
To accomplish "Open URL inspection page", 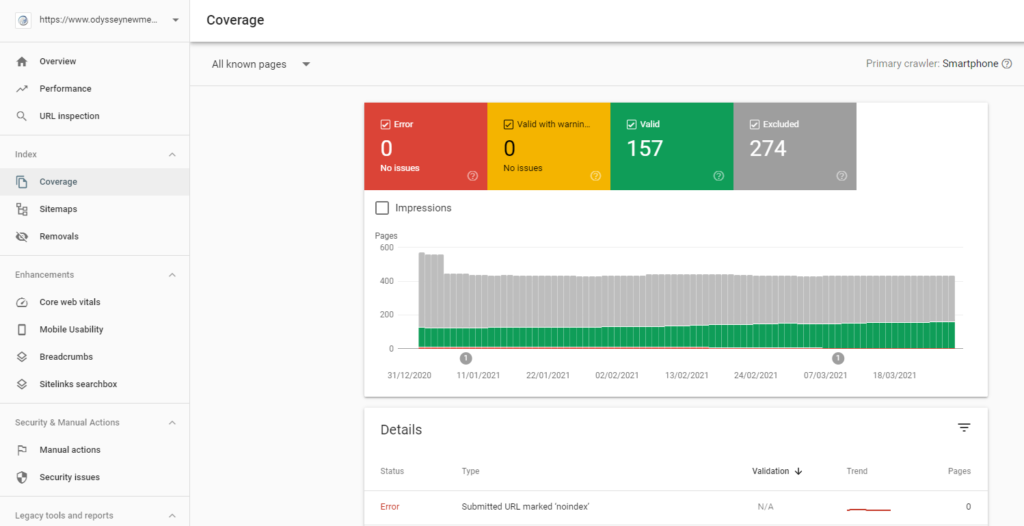I will click(95, 116).
